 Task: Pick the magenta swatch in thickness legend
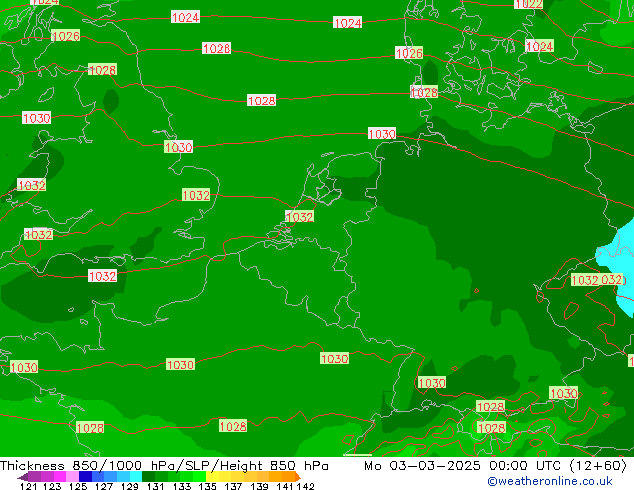pyautogui.click(x=60, y=476)
